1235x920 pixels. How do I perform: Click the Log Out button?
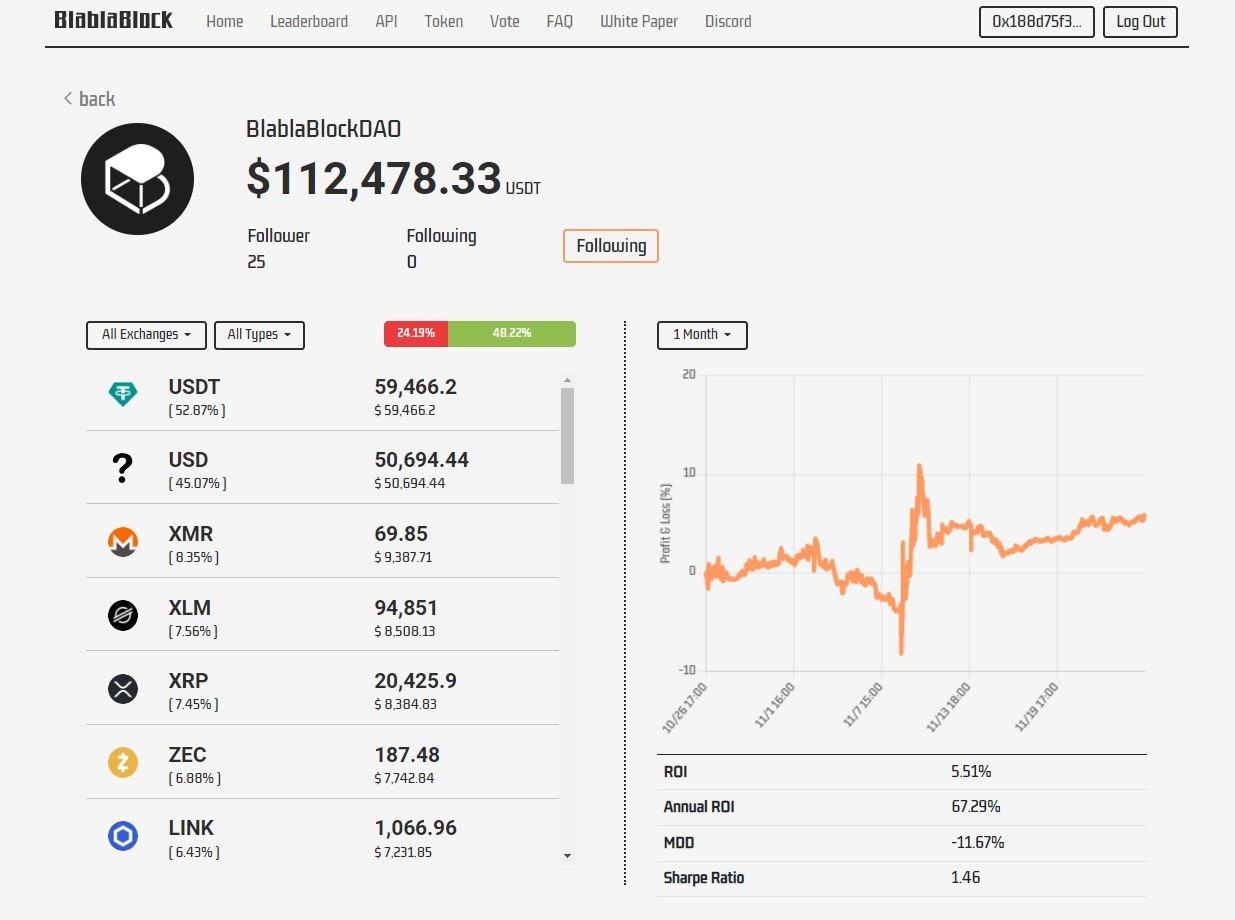point(1141,22)
